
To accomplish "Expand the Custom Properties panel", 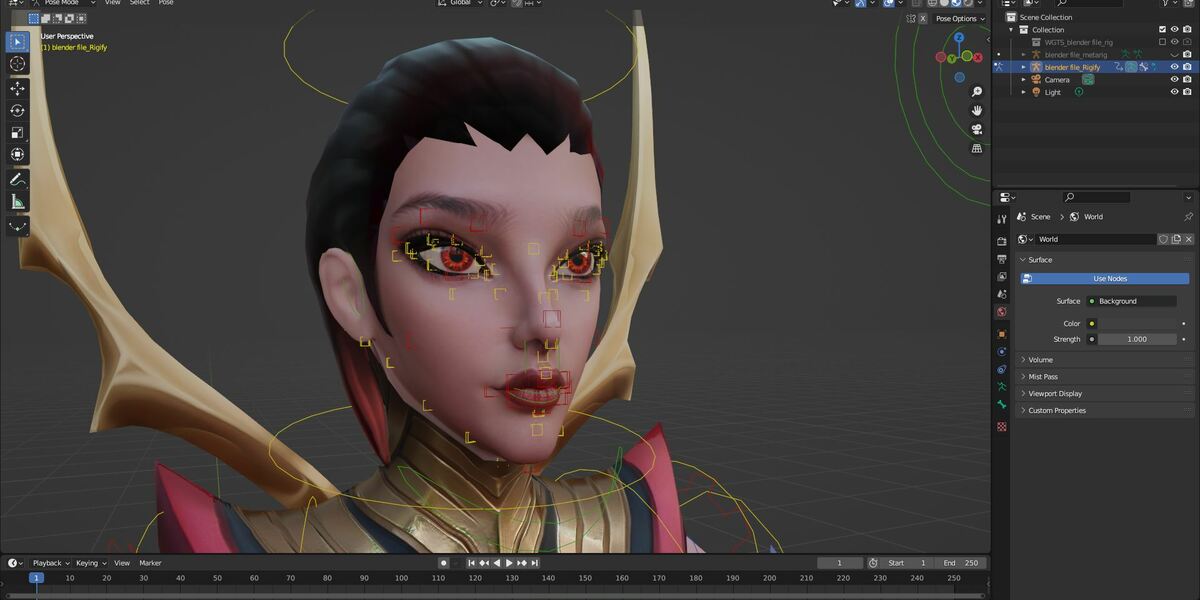I will tap(1106, 410).
